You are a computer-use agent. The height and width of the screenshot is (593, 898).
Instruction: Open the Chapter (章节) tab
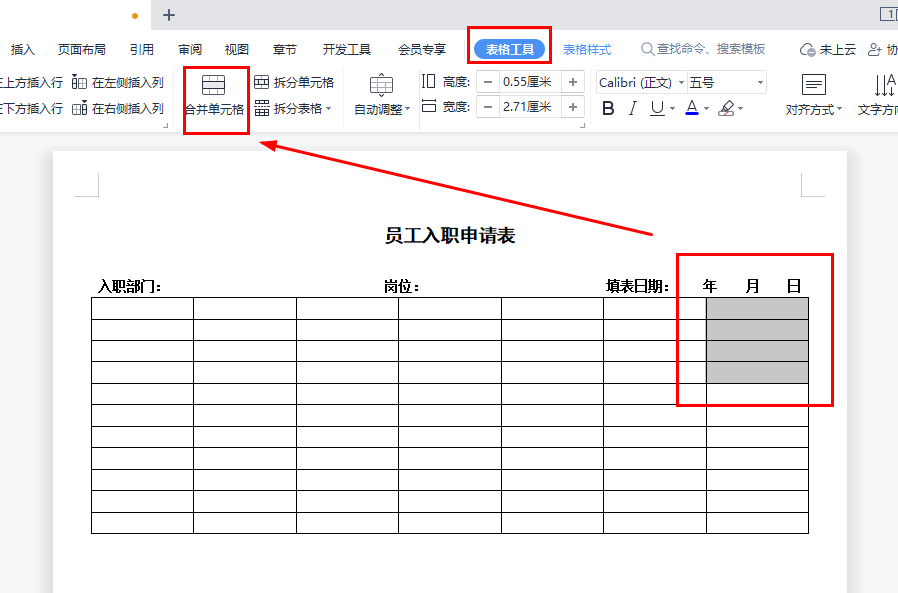coord(285,50)
